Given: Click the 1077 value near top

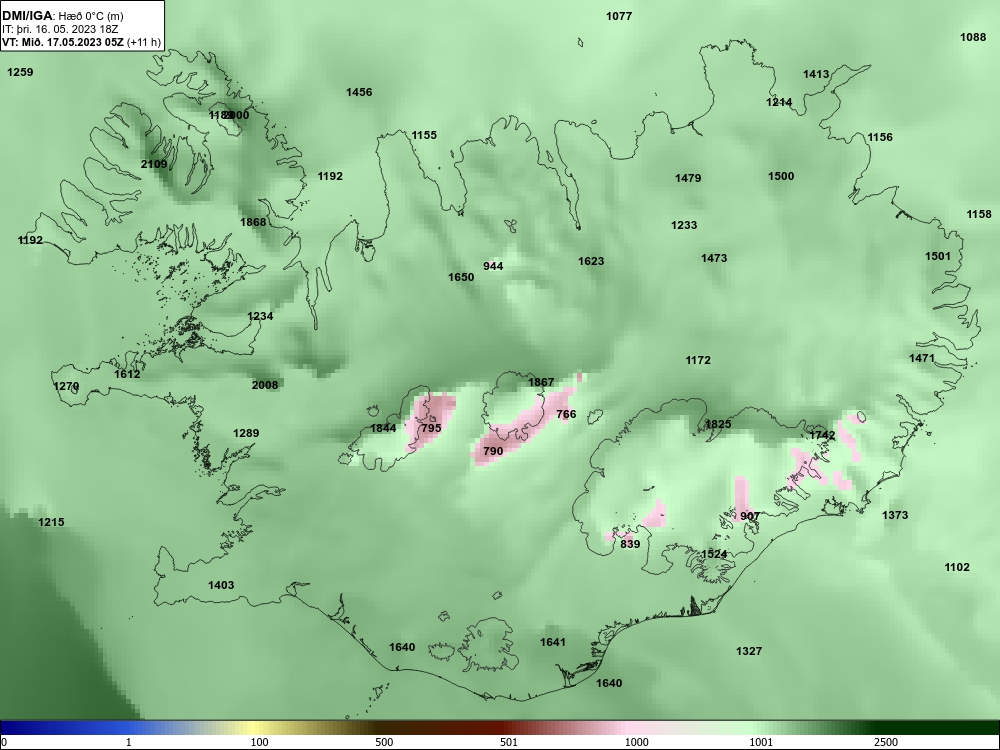Looking at the screenshot, I should point(619,16).
